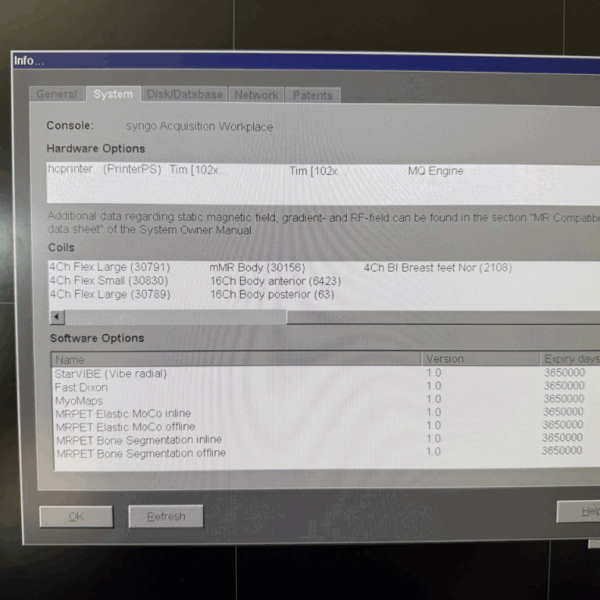Switch to the General tab
This screenshot has height=600, width=600.
[57, 94]
